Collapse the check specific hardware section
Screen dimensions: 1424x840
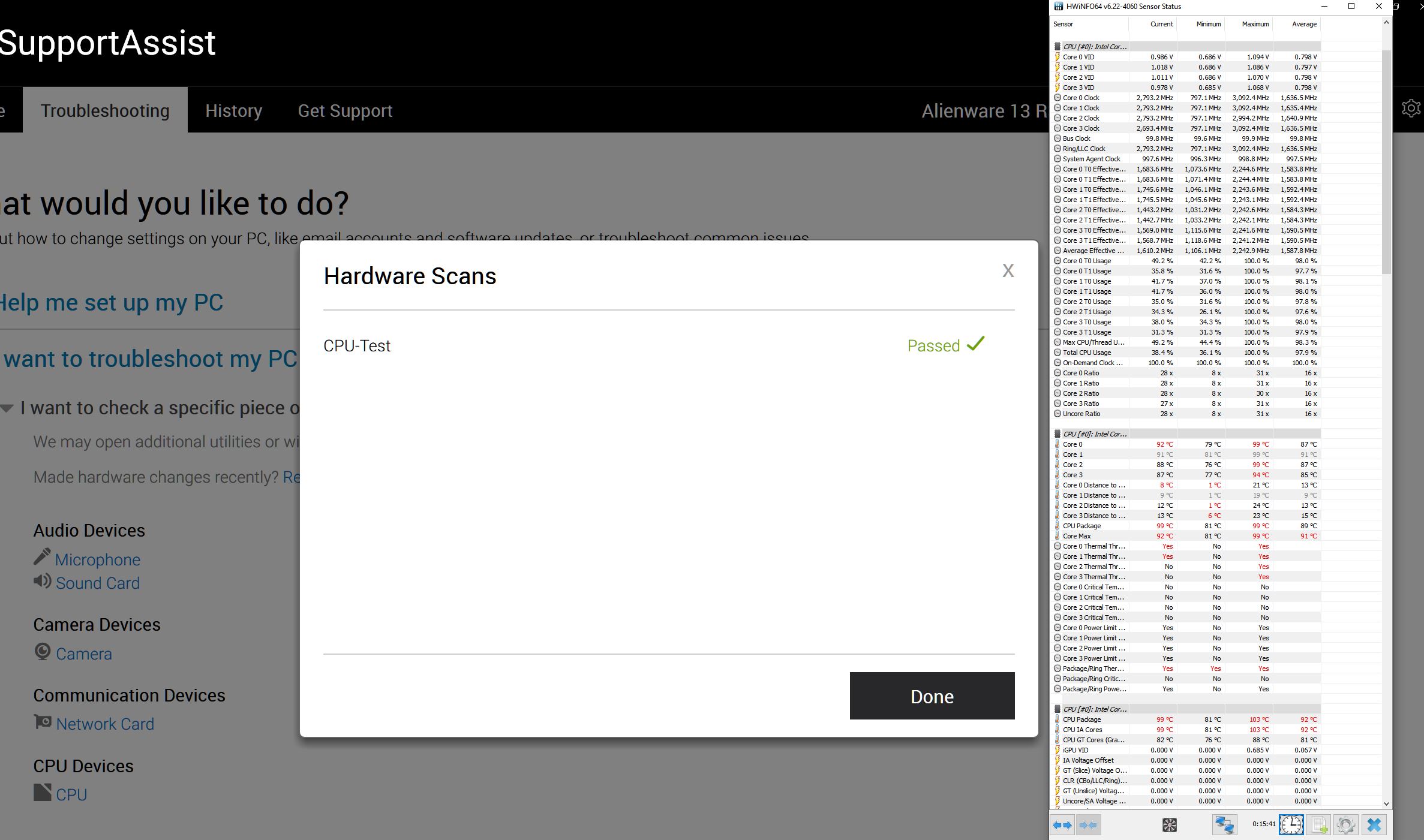pos(7,408)
